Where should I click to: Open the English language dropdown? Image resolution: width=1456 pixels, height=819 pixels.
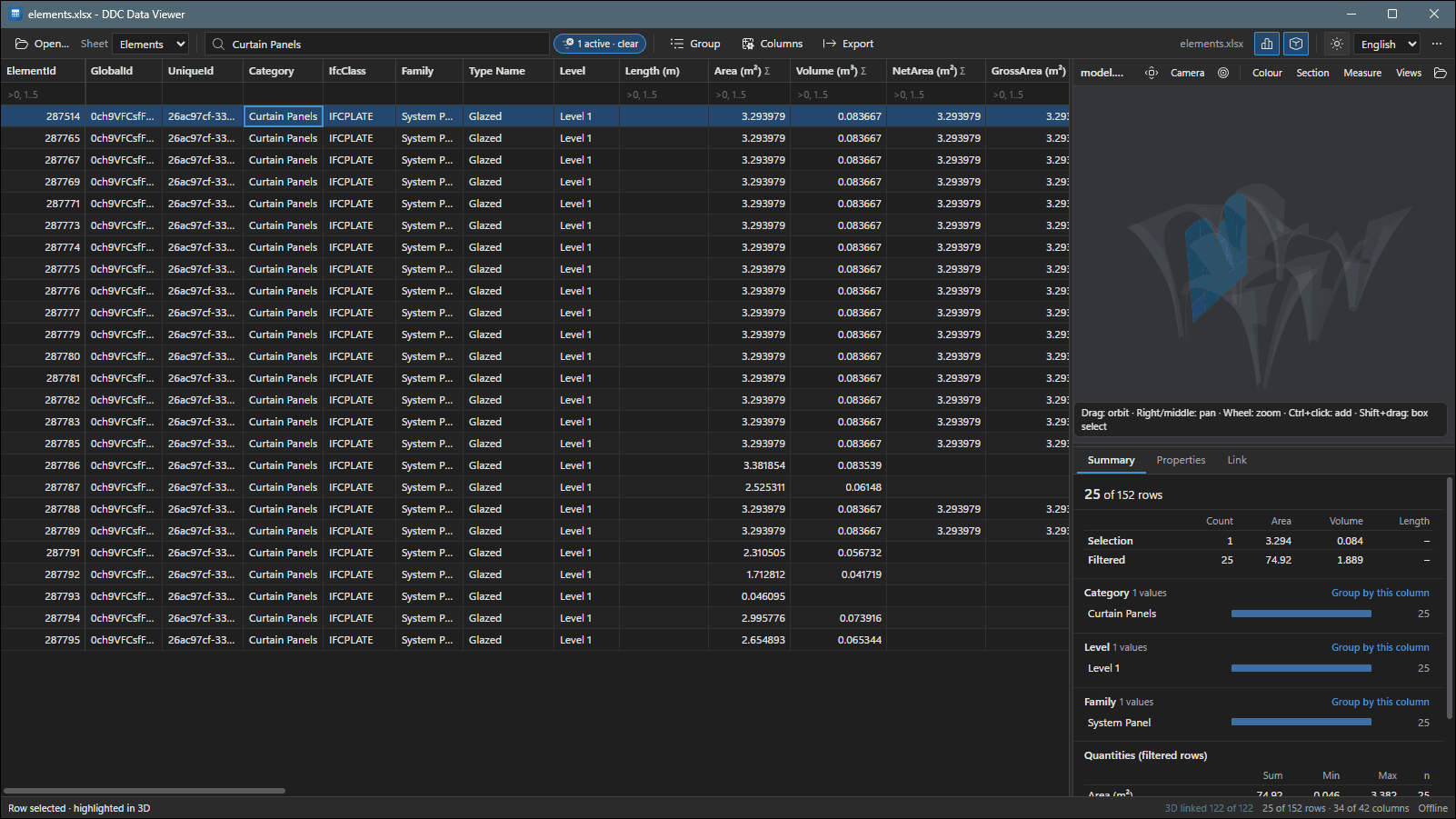(x=1387, y=44)
